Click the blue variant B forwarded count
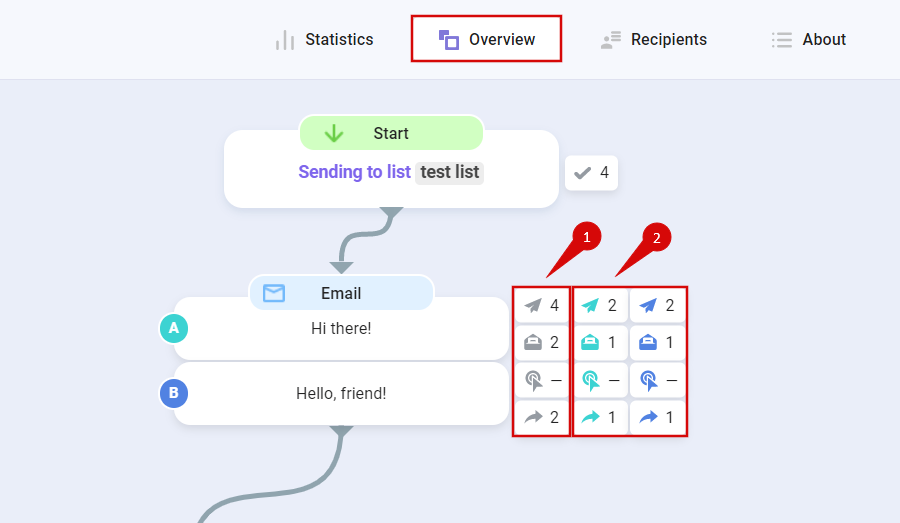 [658, 417]
